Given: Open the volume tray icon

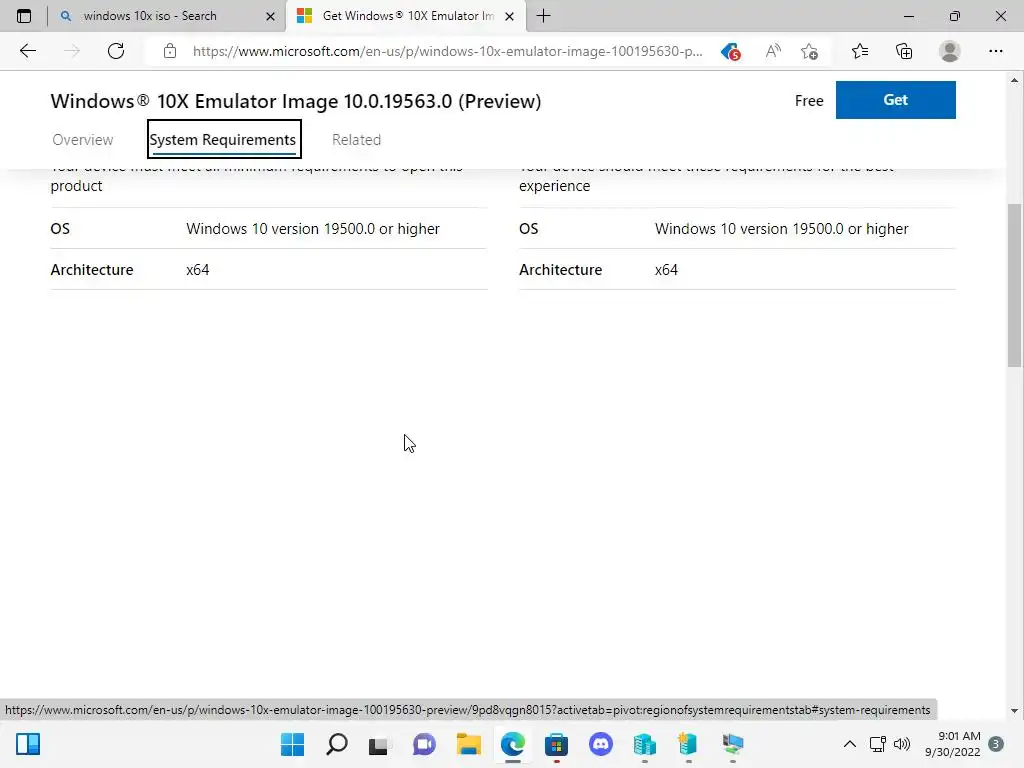Looking at the screenshot, I should coord(902,744).
